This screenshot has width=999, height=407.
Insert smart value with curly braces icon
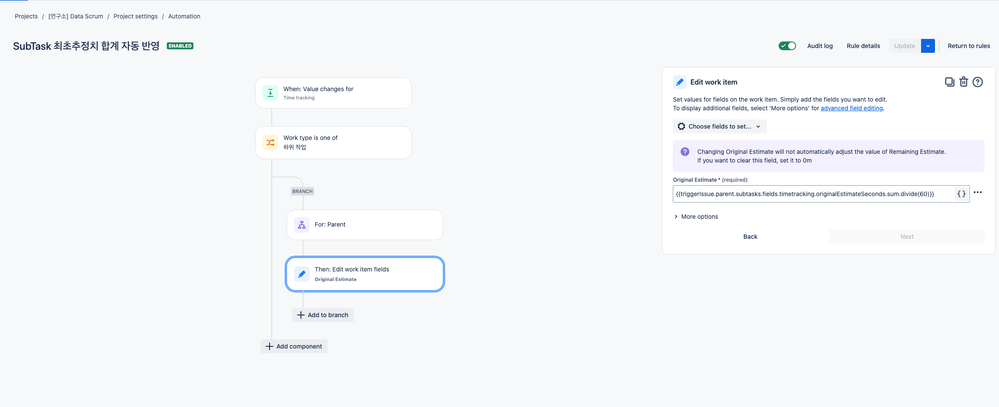961,194
